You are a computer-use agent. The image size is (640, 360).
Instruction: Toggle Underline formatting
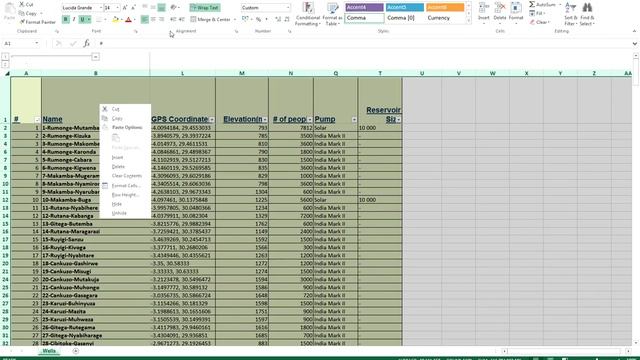click(x=82, y=19)
